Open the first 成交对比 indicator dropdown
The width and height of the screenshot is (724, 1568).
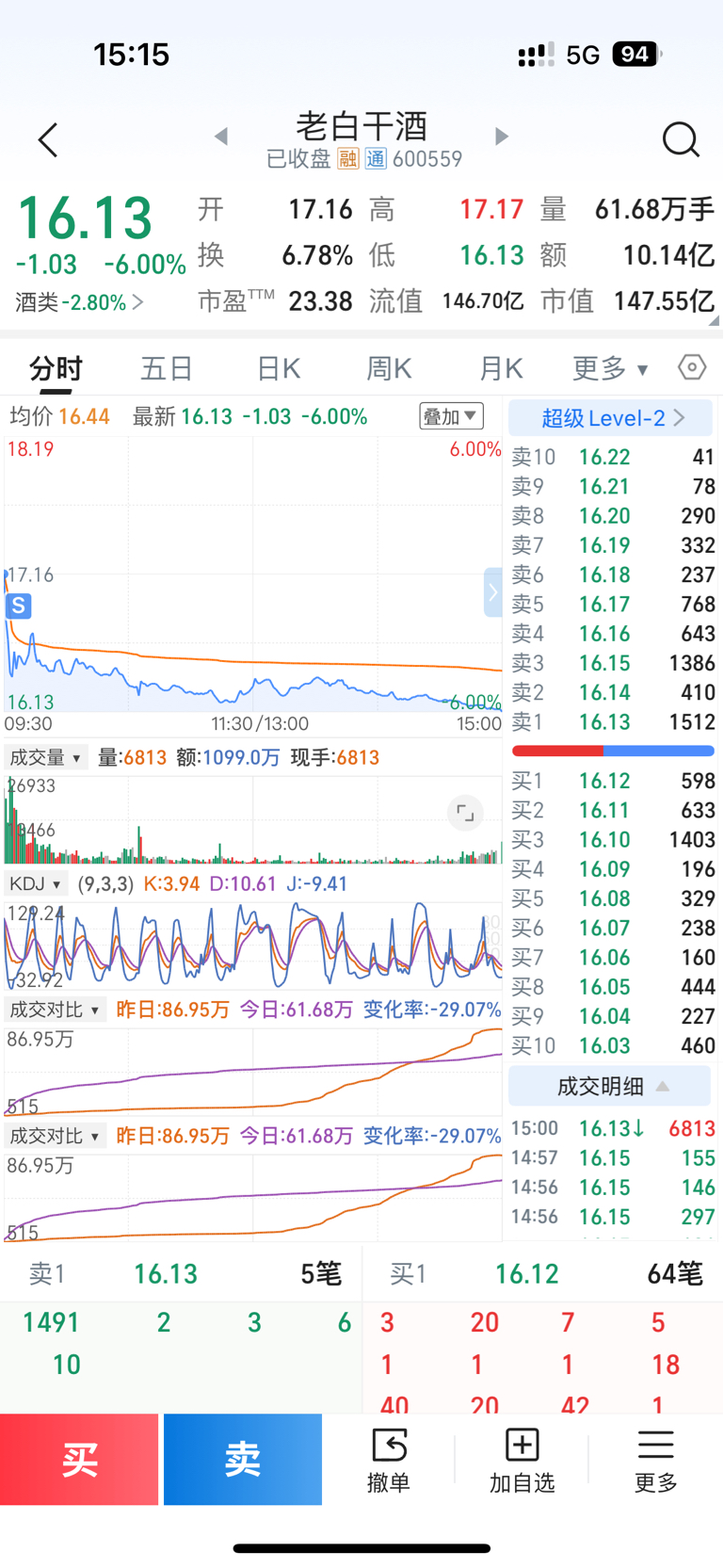pos(56,1010)
